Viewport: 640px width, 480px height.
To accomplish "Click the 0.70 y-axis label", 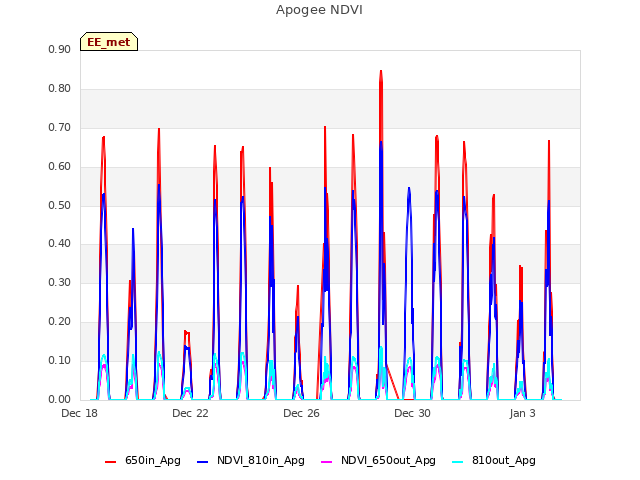I will (60, 128).
